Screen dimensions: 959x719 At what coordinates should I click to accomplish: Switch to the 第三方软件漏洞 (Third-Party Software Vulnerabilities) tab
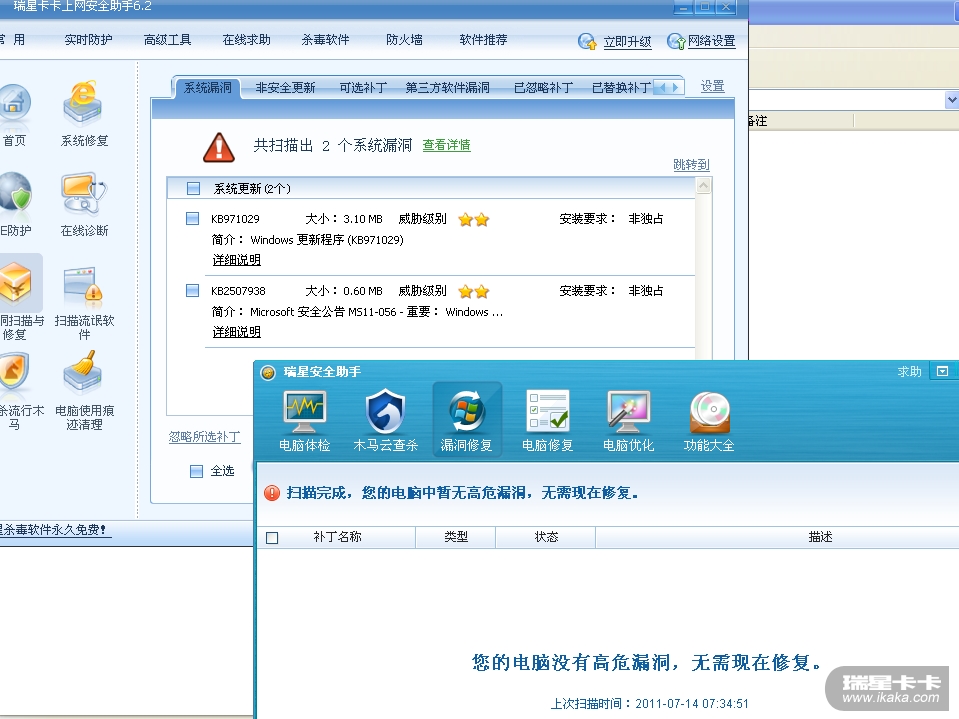click(x=448, y=88)
